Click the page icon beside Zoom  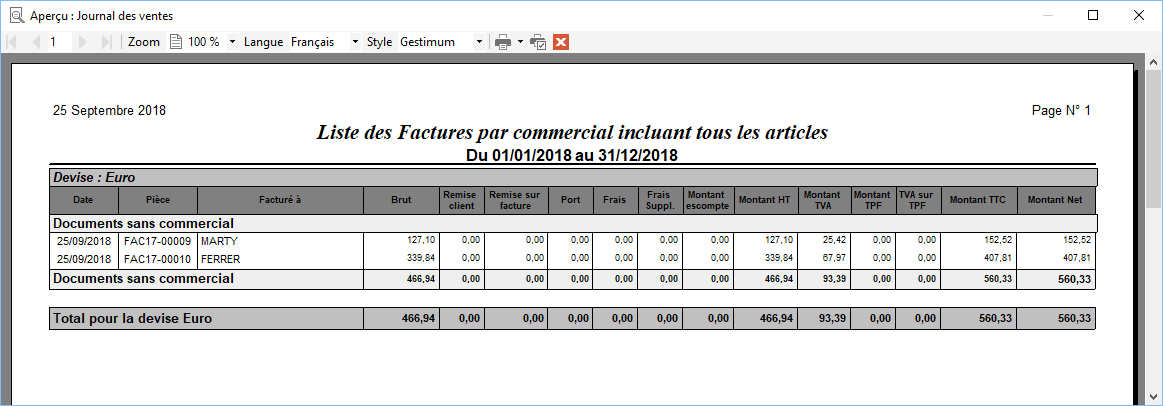176,42
